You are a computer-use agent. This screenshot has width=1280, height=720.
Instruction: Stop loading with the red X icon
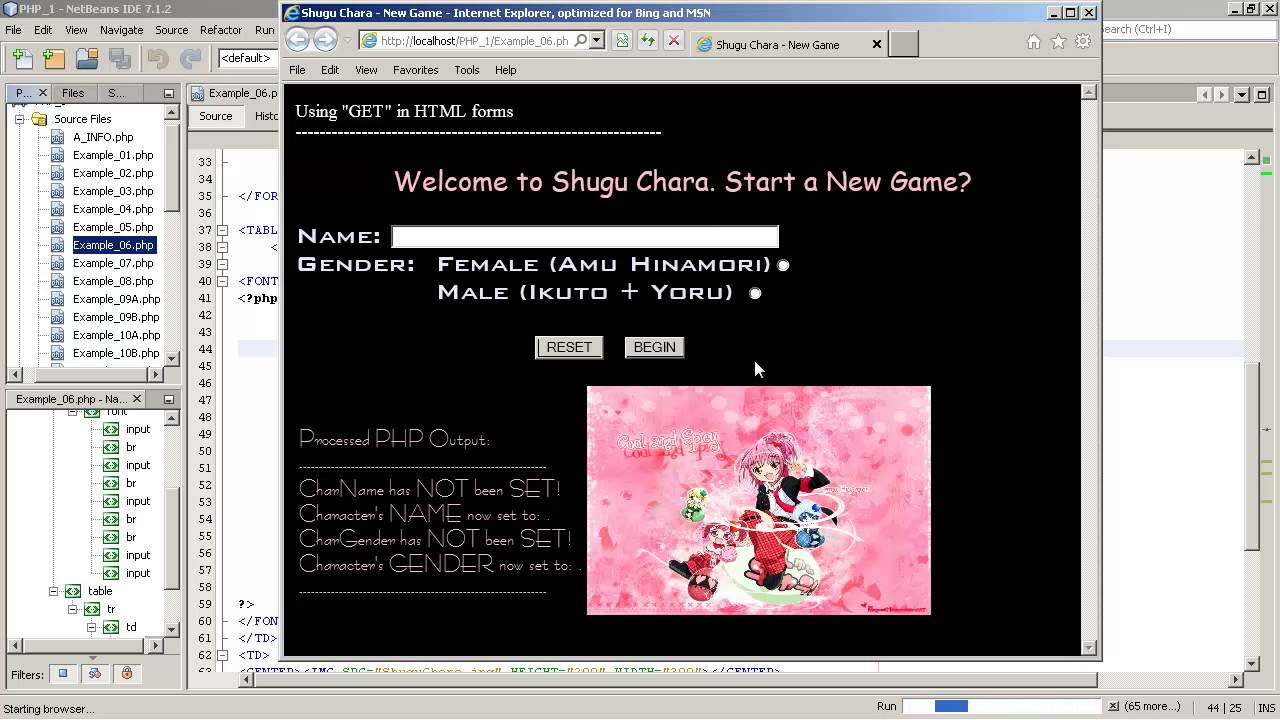click(x=674, y=41)
